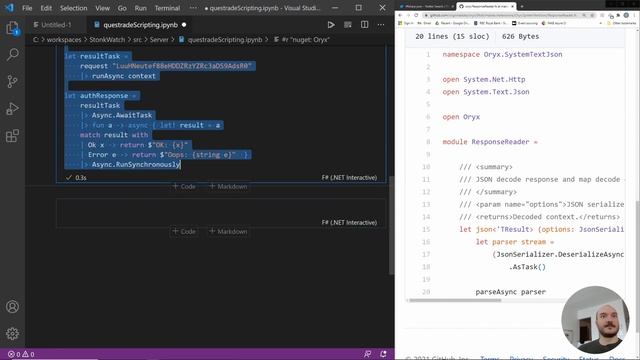Image resolution: width=640 pixels, height=360 pixels.
Task: Open the Extensions view
Action: tap(12, 136)
